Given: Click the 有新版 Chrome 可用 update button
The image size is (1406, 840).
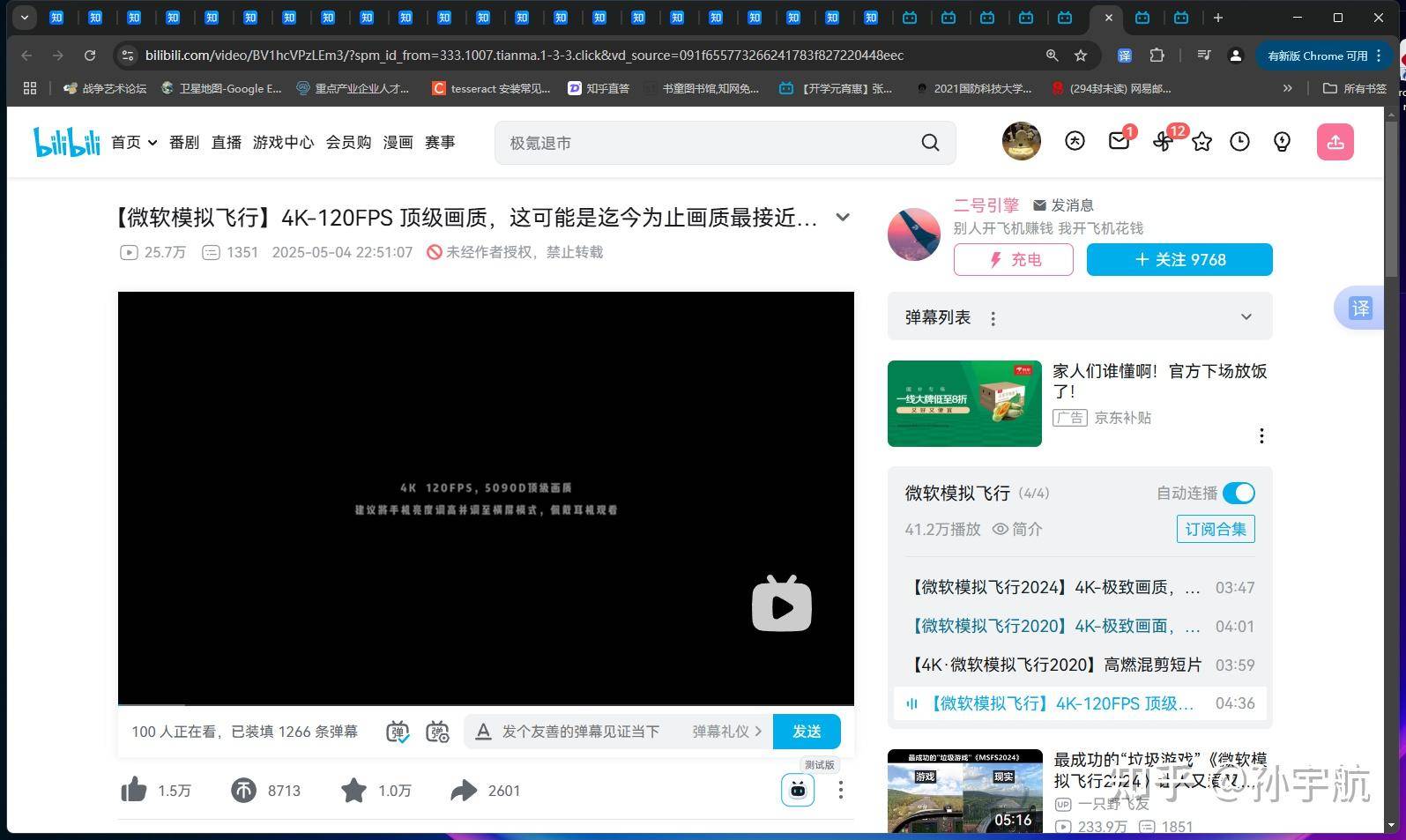Looking at the screenshot, I should click(x=1324, y=56).
